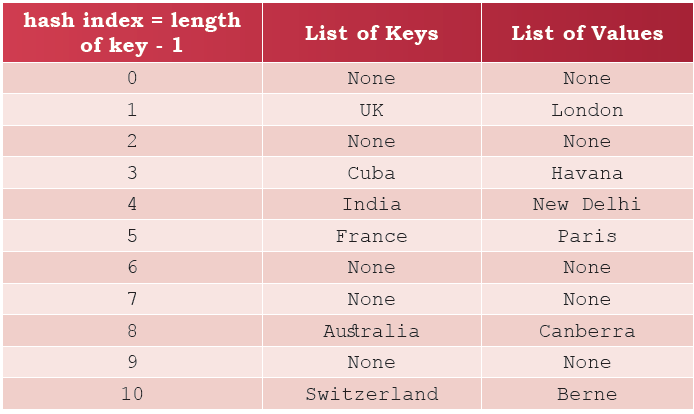Click the 'hash index = length of key - 1' header
The height and width of the screenshot is (414, 694).
click(x=132, y=32)
